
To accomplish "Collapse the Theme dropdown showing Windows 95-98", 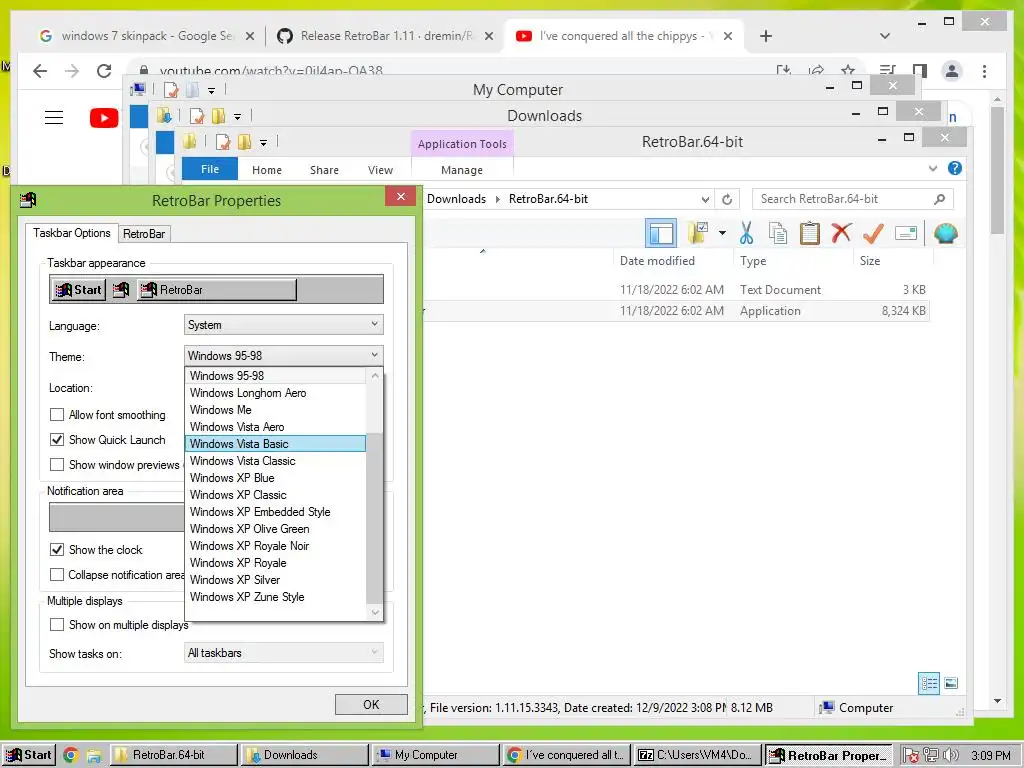I will (x=283, y=355).
